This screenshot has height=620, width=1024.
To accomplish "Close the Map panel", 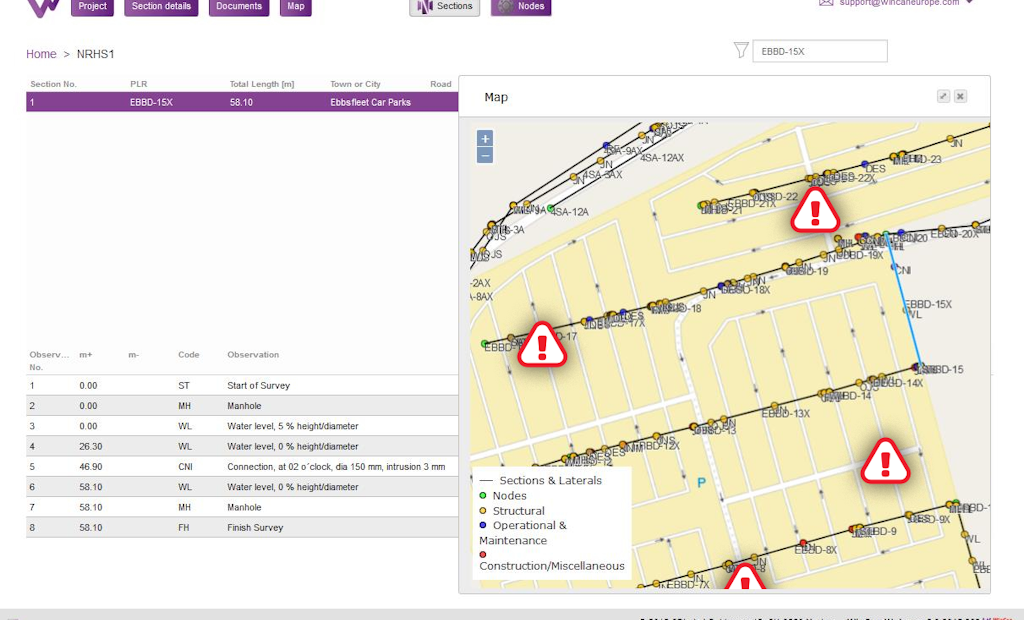I will 960,96.
